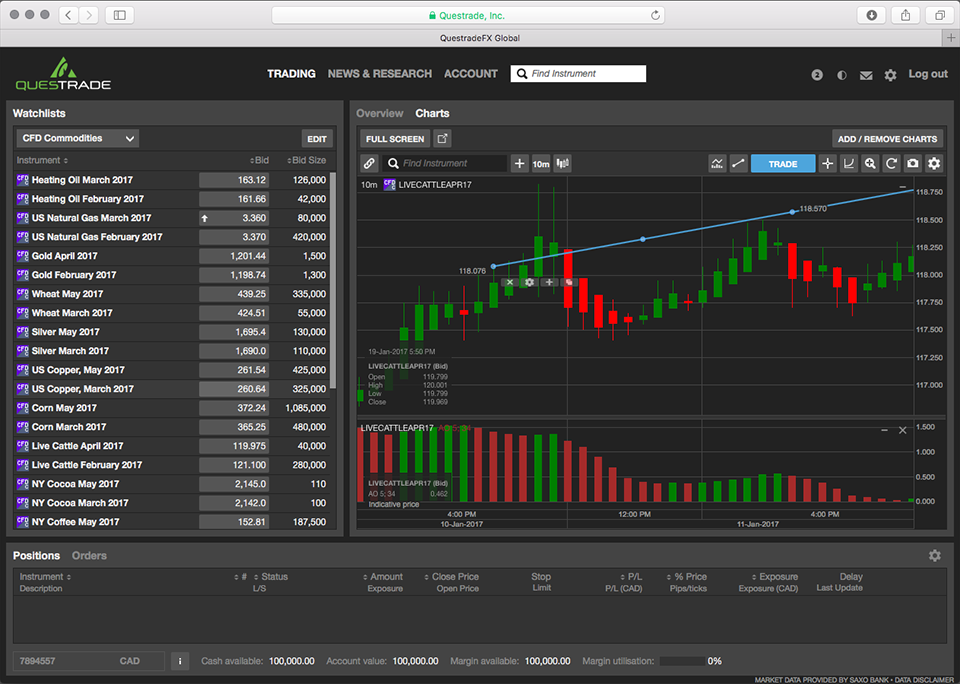Choose NY Cocoa May 2017
Screen dimensions: 960x684
click(171, 484)
